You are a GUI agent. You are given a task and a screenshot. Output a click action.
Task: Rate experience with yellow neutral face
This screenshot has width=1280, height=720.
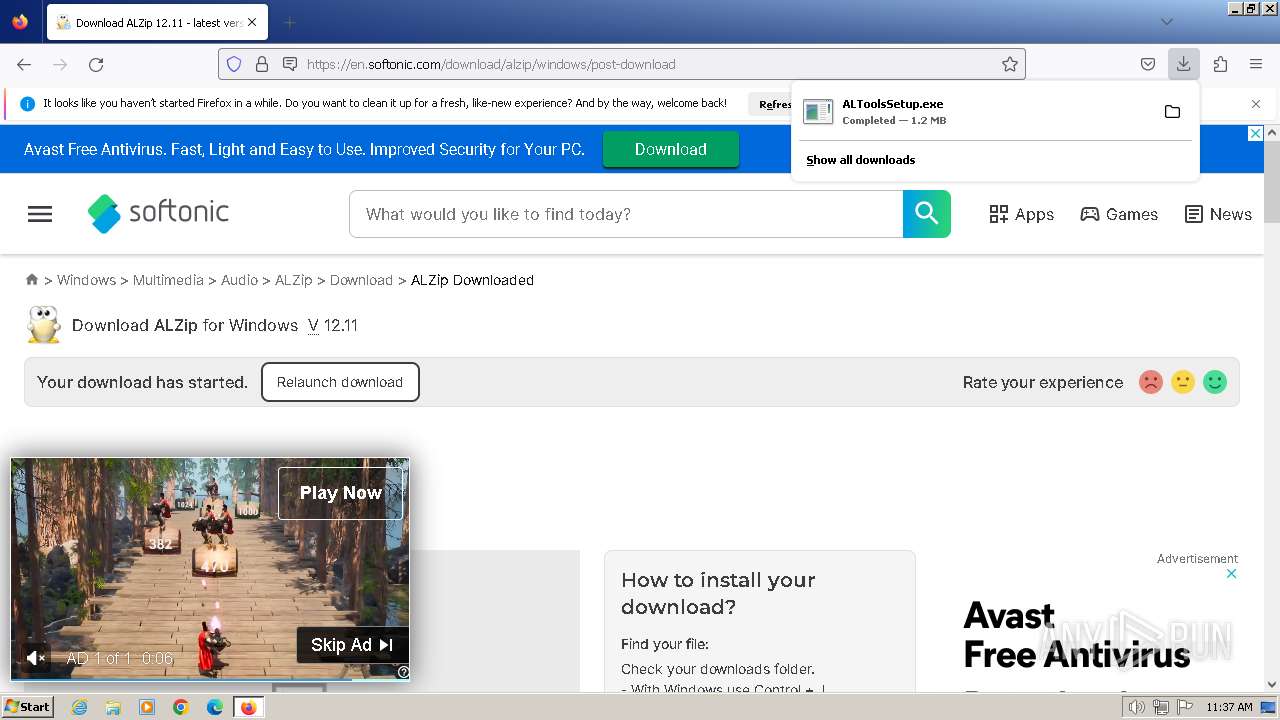[1183, 382]
